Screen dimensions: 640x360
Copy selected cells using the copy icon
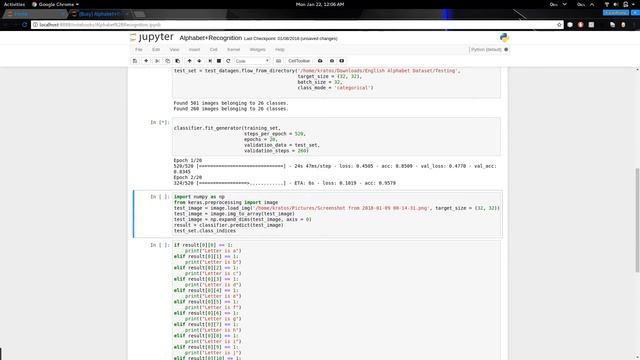(x=167, y=61)
